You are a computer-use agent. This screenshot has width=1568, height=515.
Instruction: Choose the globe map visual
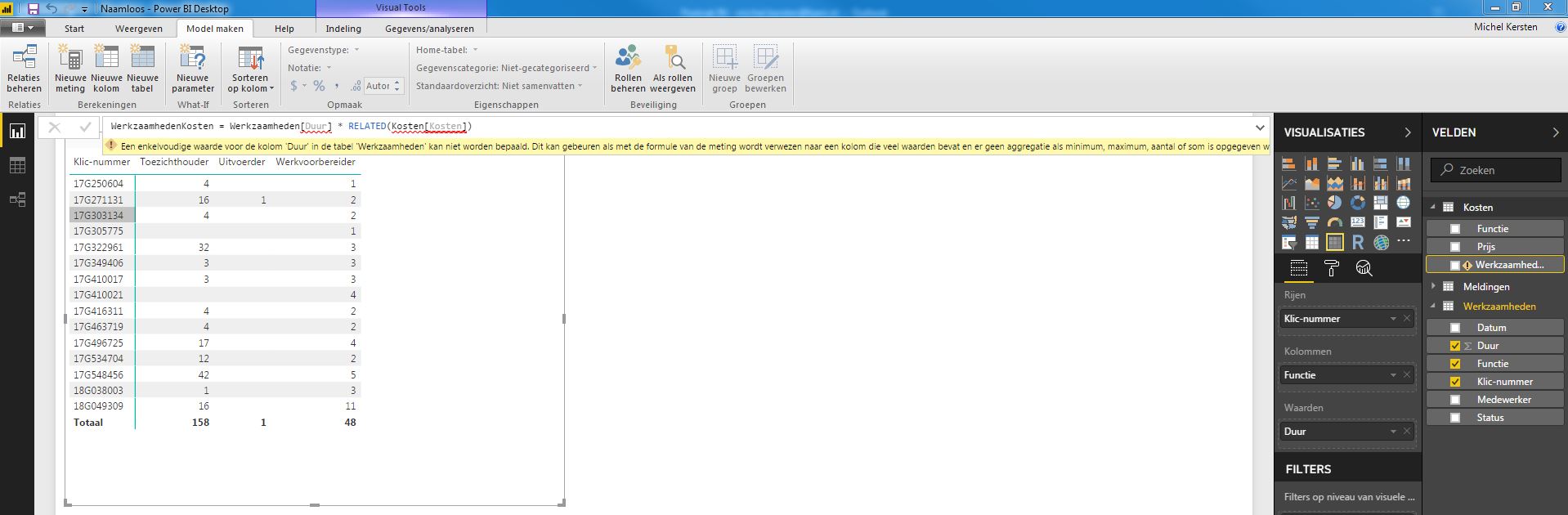(x=1403, y=202)
